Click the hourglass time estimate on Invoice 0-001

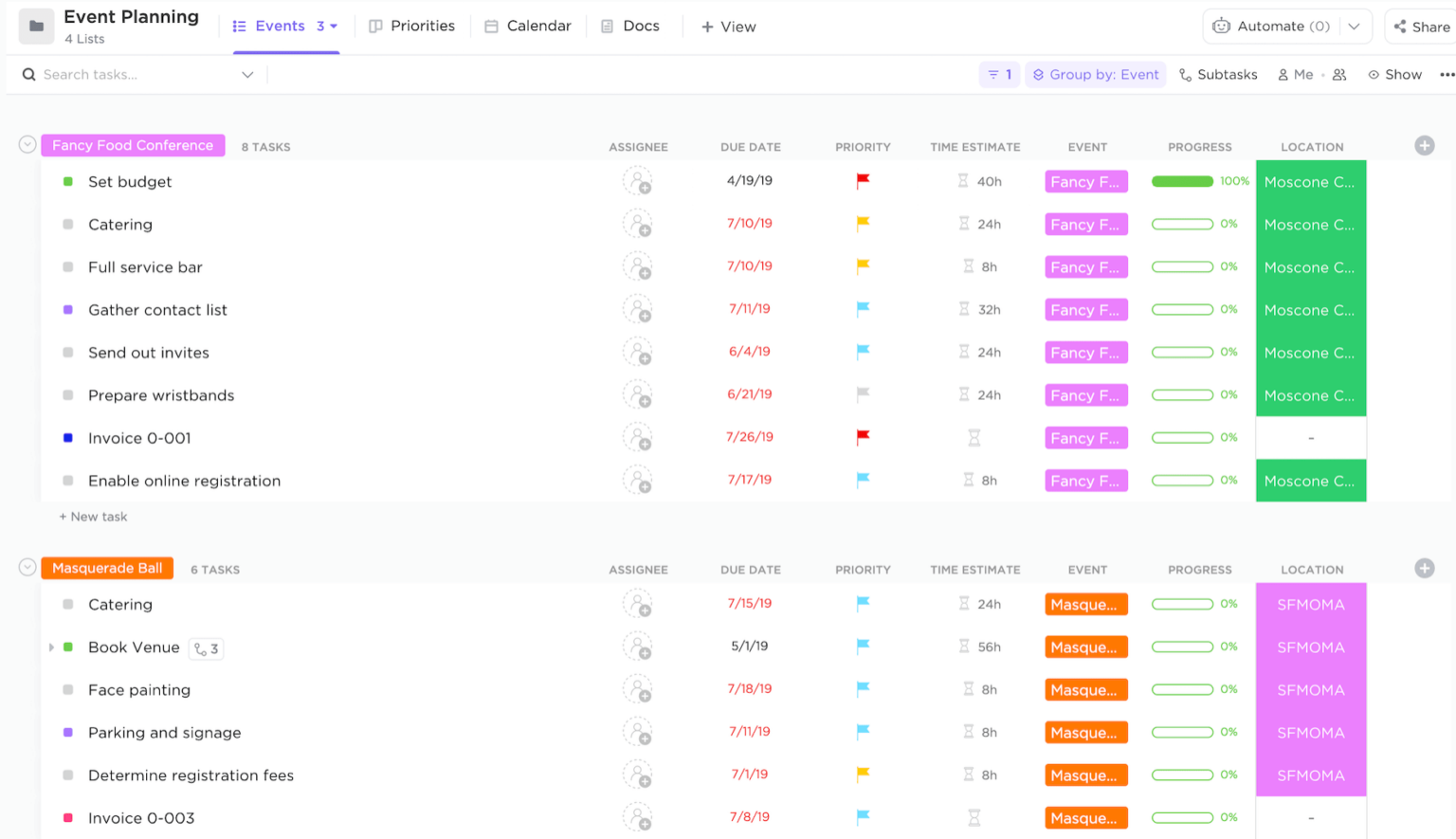[x=974, y=437]
